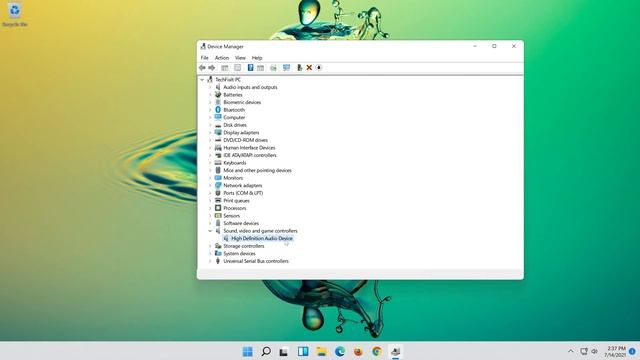Click the Device Manager taskbar icon

pos(395,351)
